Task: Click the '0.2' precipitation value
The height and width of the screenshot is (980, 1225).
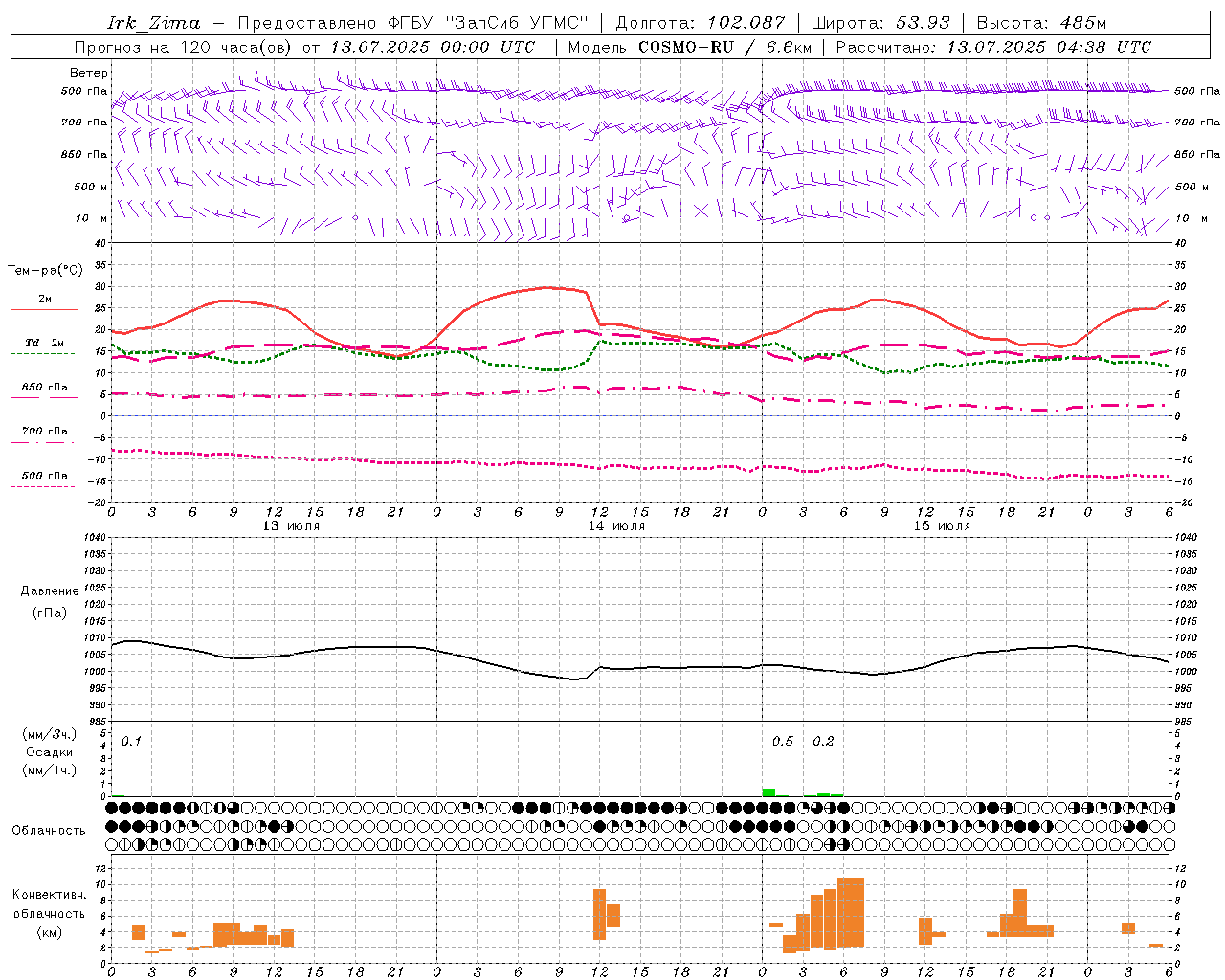Action: tap(823, 741)
